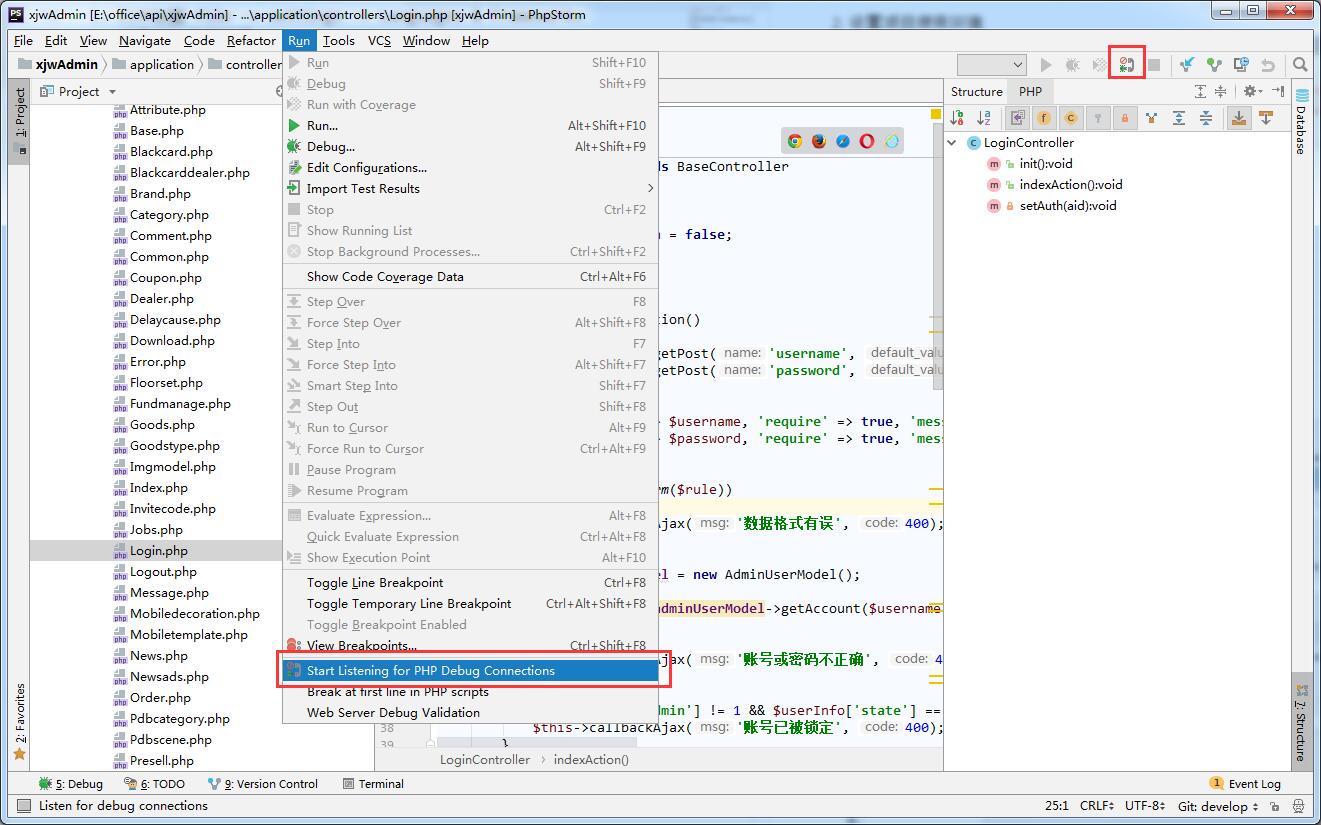Choose Debug... in the Run menu
Screen dimensions: 1321x825
[x=470, y=147]
